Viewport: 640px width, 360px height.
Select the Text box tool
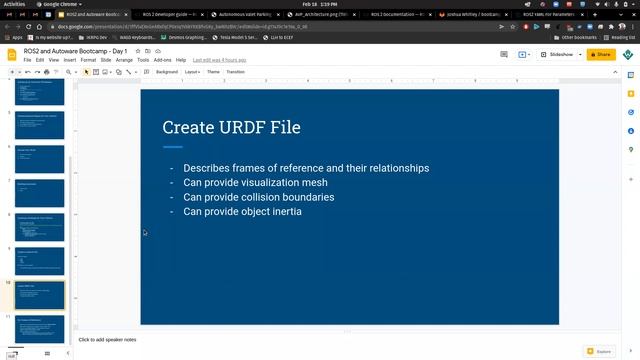pos(96,72)
